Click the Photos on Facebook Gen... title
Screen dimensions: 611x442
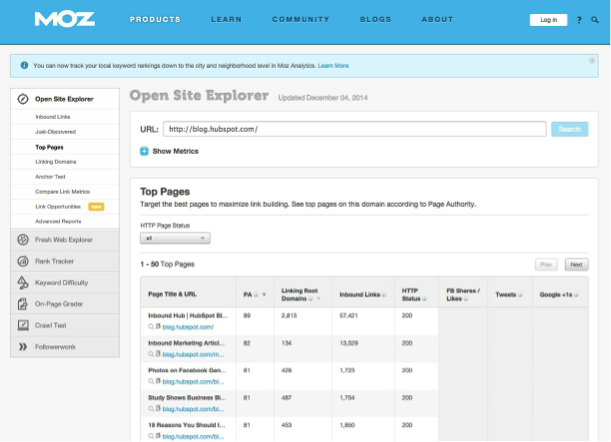[187, 370]
